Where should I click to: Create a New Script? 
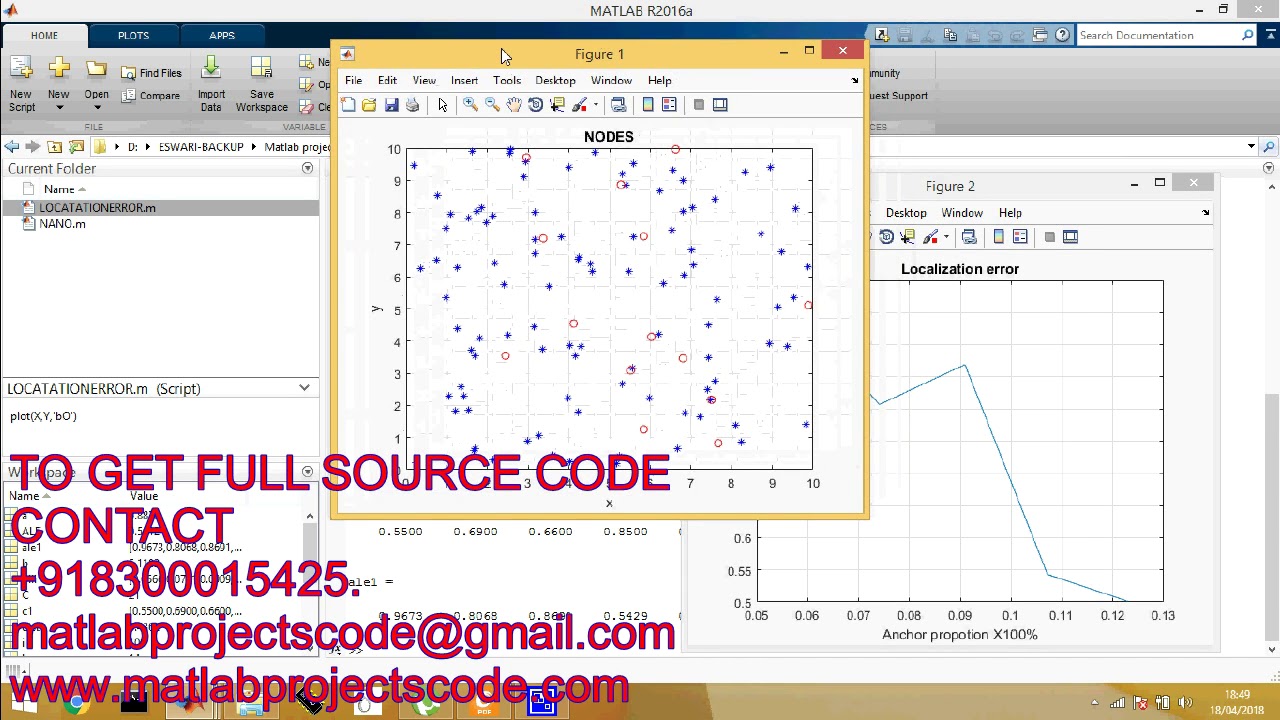coord(21,83)
